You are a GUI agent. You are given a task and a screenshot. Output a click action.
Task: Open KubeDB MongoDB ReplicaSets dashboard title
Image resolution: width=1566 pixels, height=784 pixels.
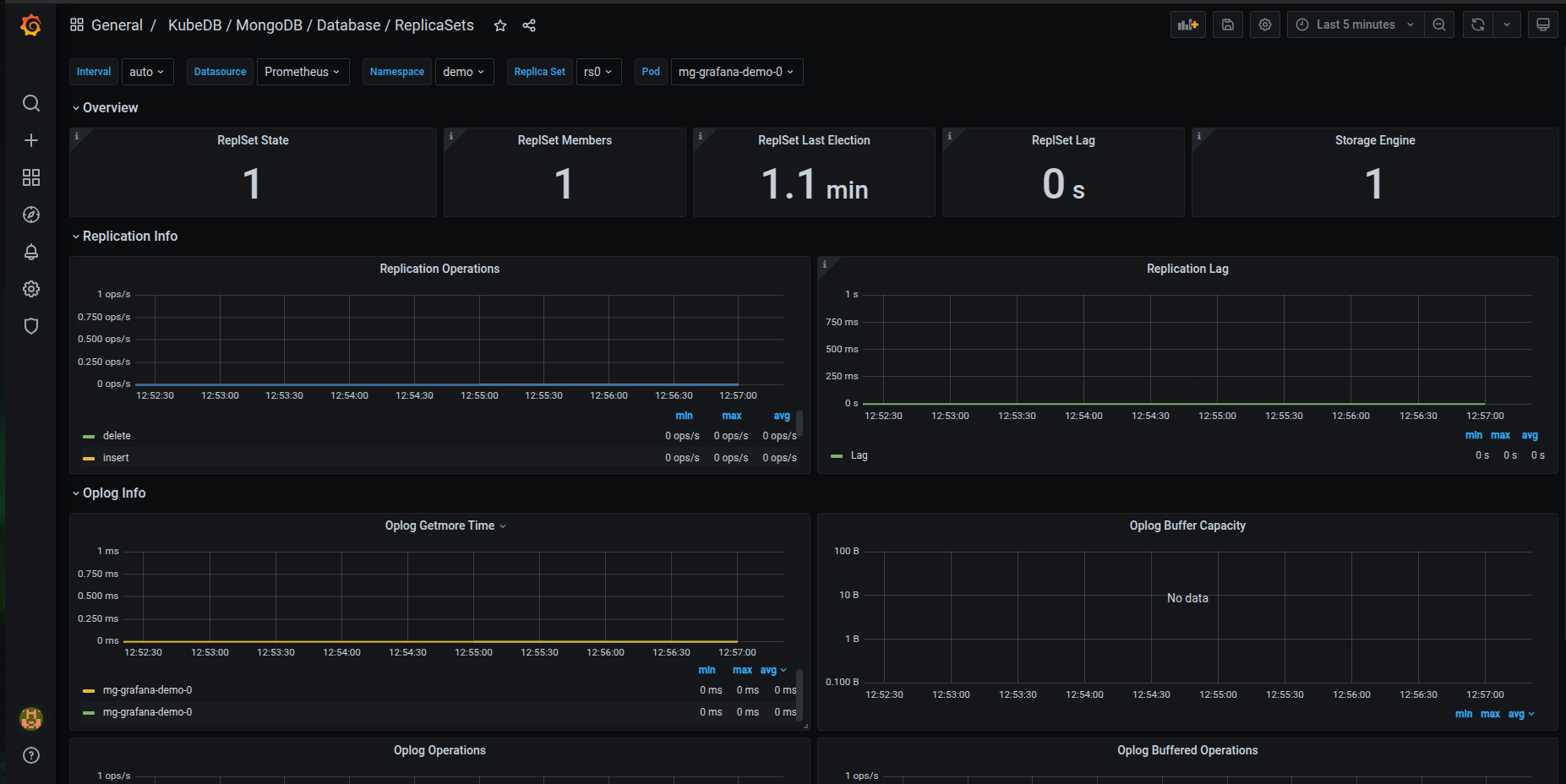pyautogui.click(x=321, y=25)
